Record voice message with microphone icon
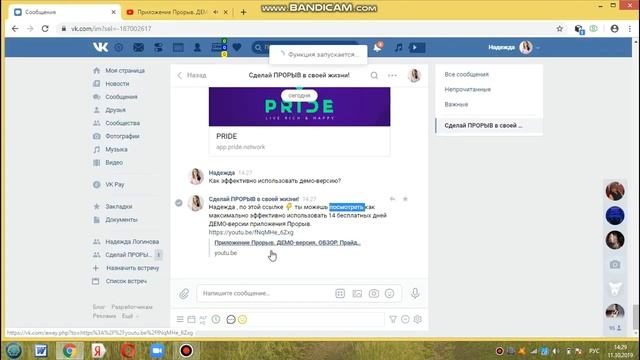 coord(415,293)
